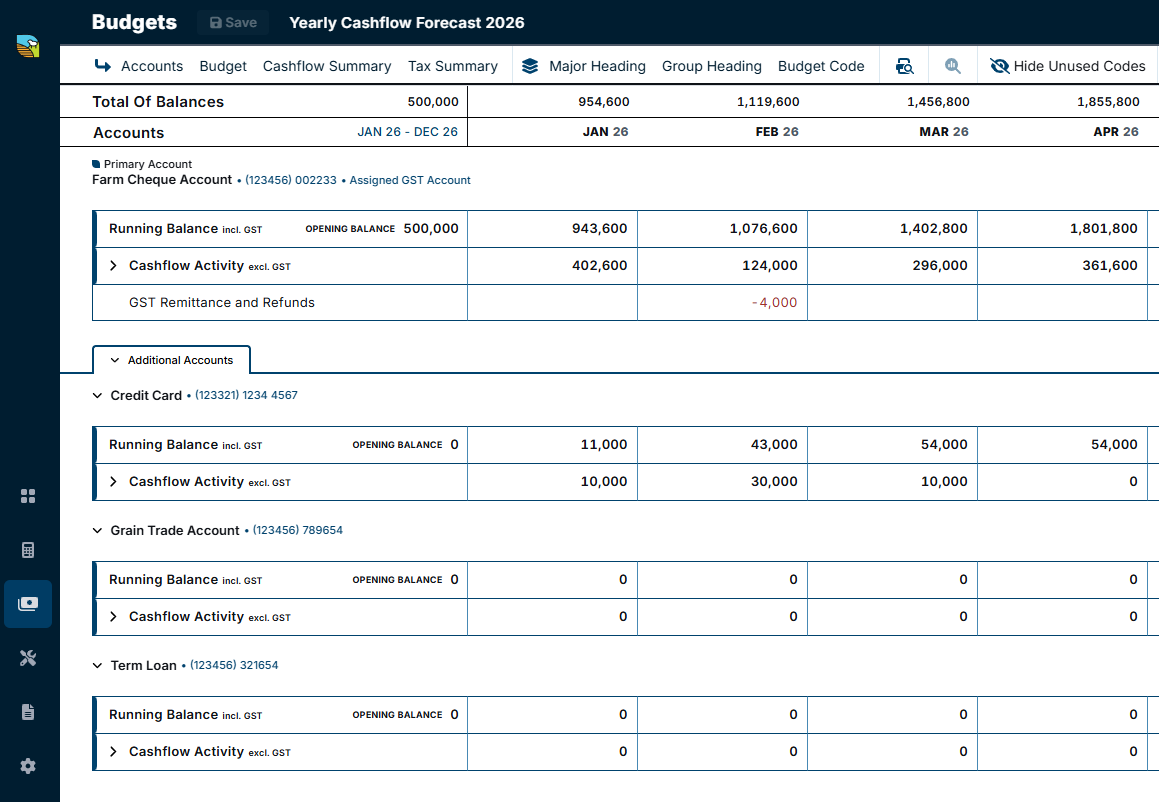Edit Farm Cheque opening balance 500,000
This screenshot has height=802, width=1159.
(431, 228)
